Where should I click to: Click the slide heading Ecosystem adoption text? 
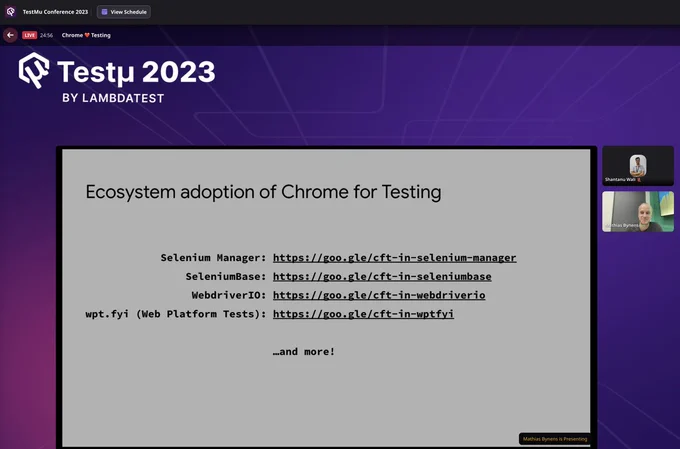click(263, 192)
